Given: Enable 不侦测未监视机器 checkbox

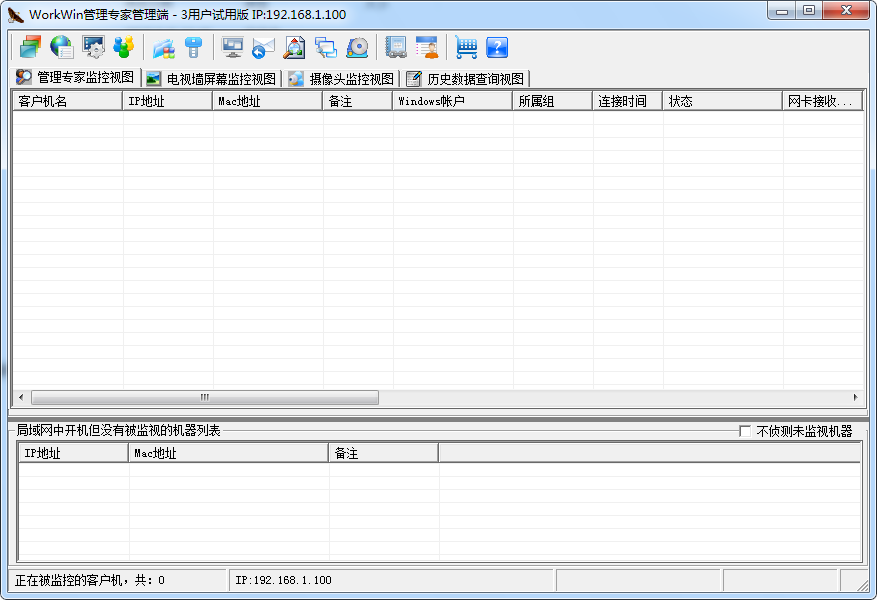Looking at the screenshot, I should pyautogui.click(x=745, y=431).
